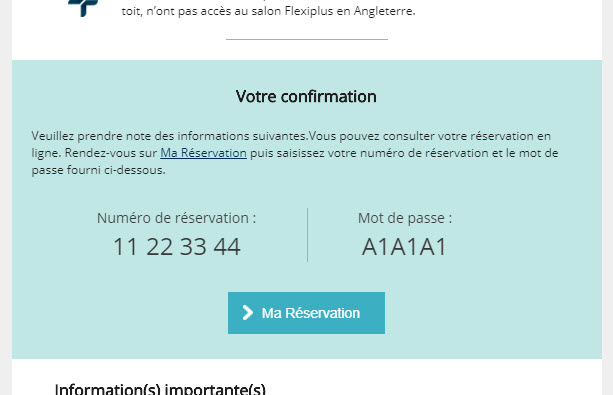This screenshot has height=395, width=613.
Task: Click the word Flexiplus in top sentence
Action: [309, 11]
